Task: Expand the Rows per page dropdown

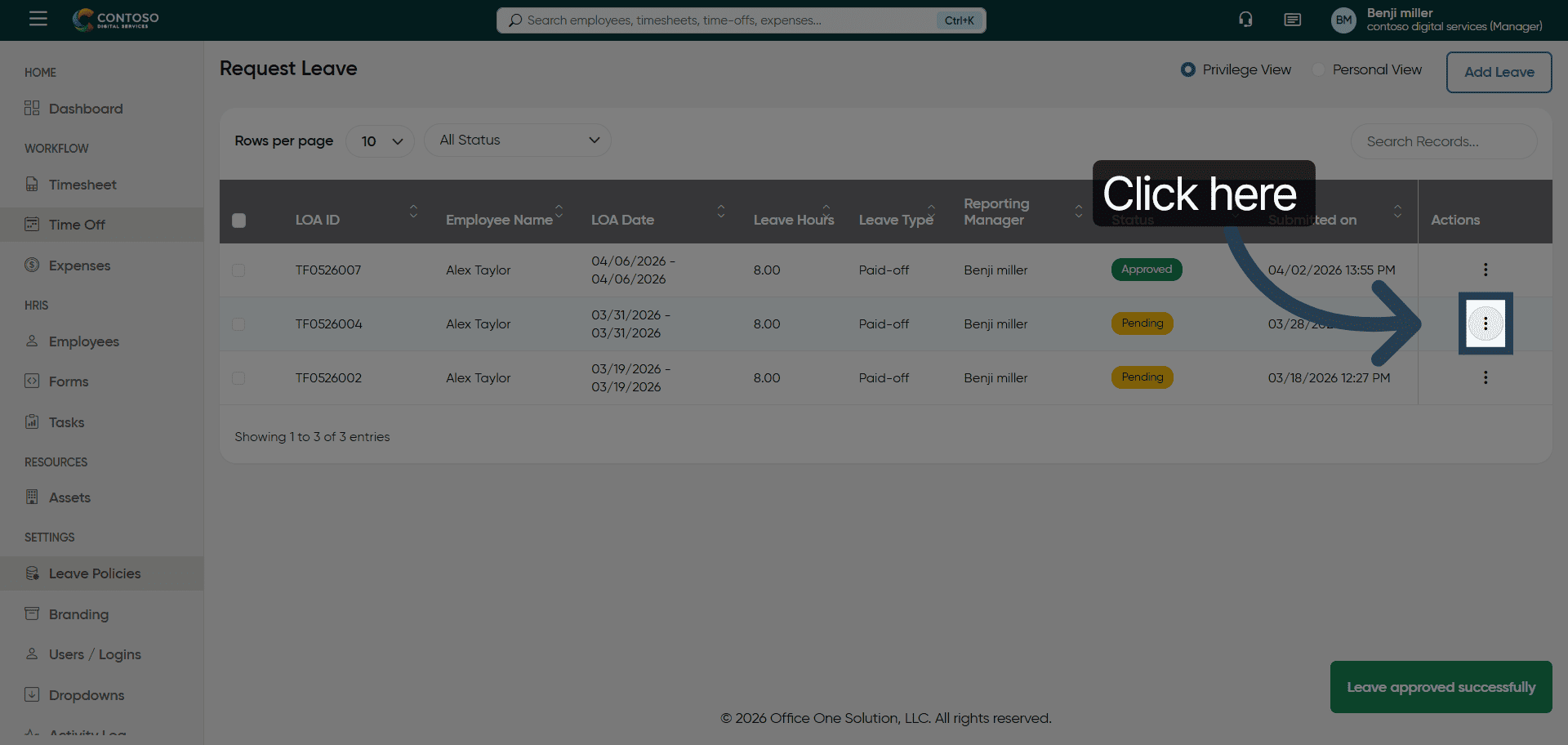Action: (381, 141)
